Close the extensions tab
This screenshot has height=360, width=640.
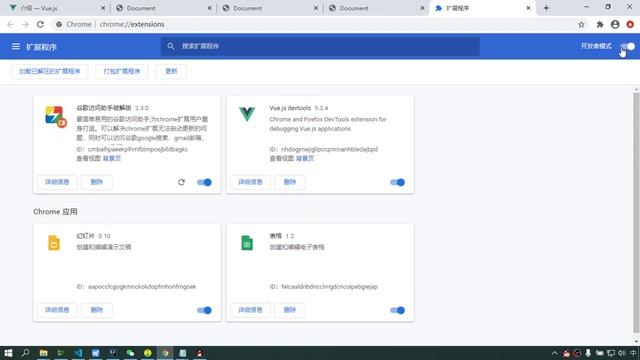point(528,8)
